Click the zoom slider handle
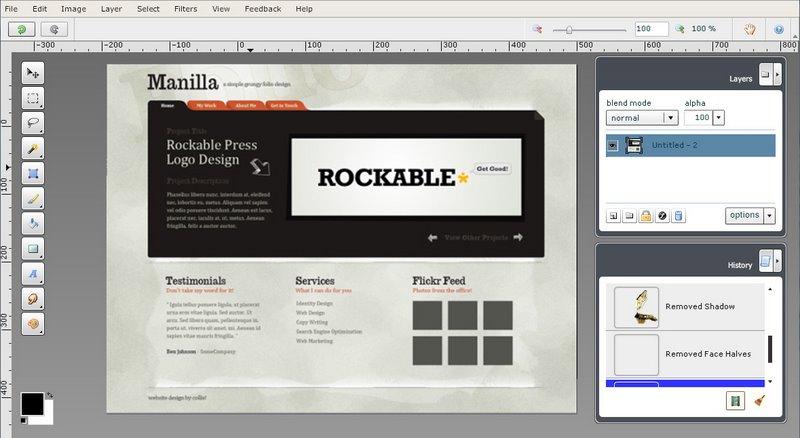This screenshot has width=800, height=438. pyautogui.click(x=569, y=30)
